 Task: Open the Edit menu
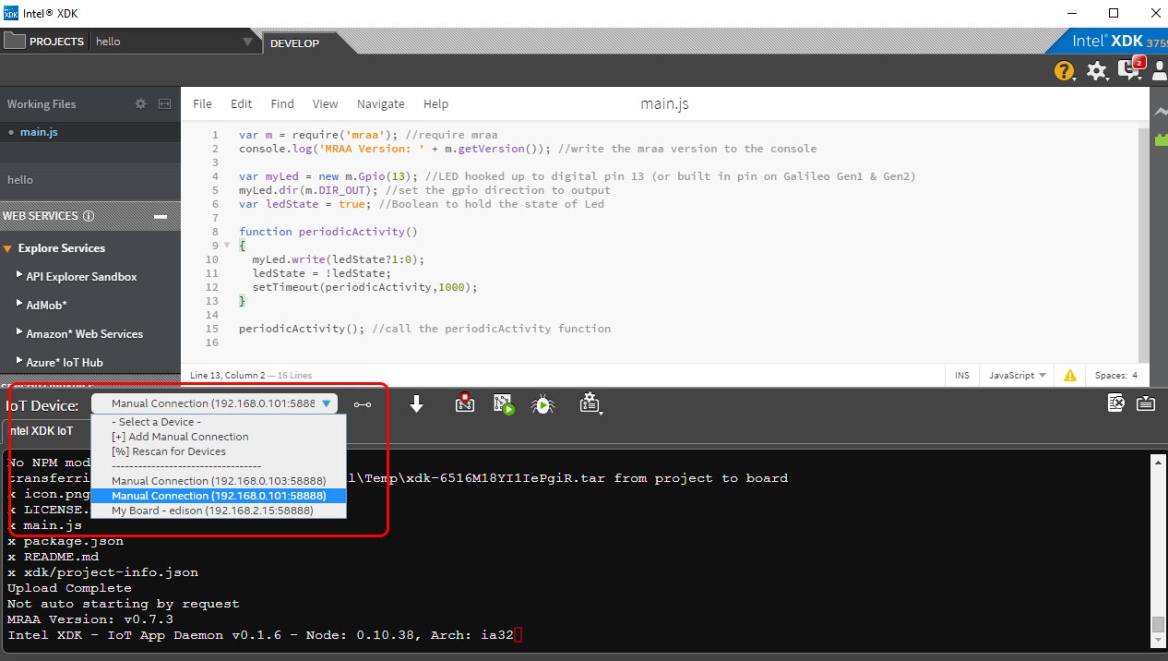click(241, 104)
